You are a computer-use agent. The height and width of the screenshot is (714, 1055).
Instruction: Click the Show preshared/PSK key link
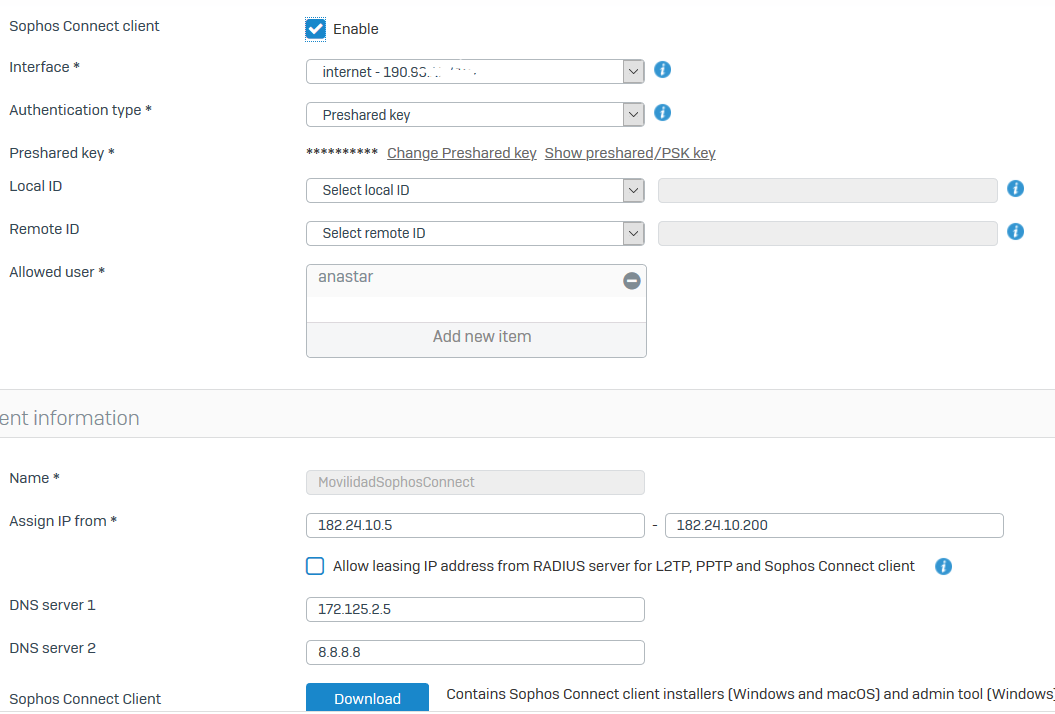click(x=630, y=153)
